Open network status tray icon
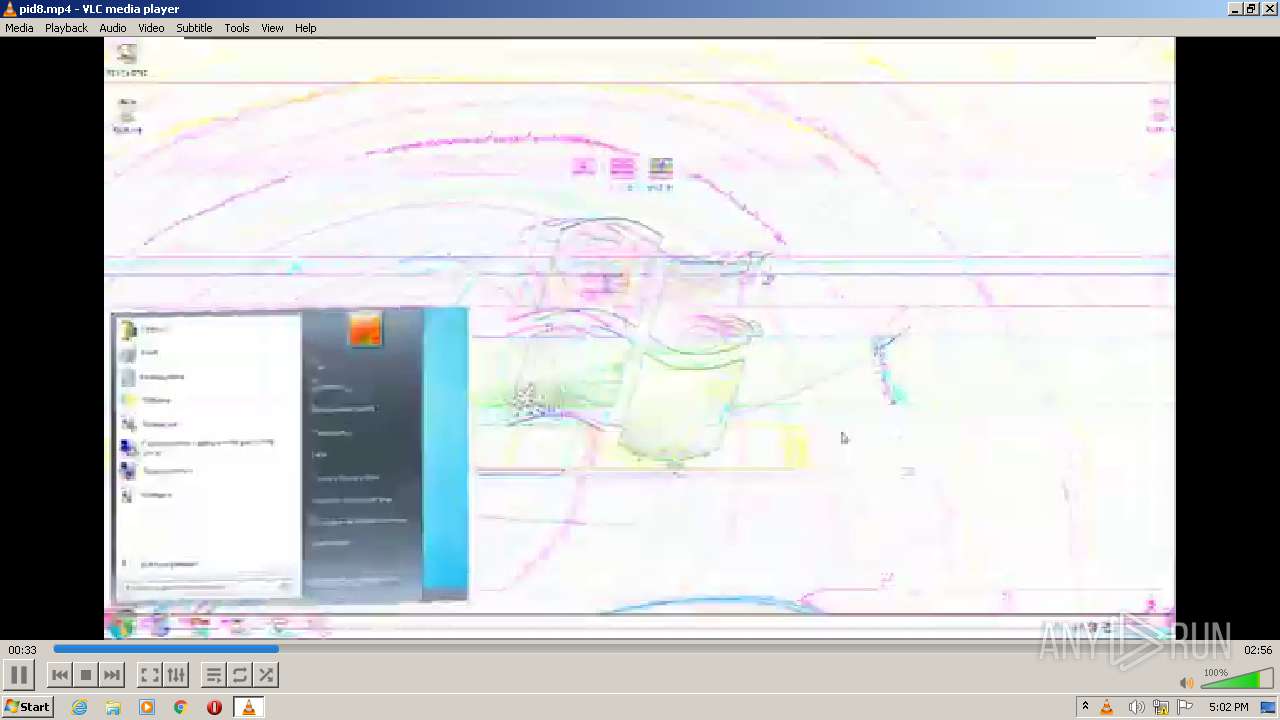The height and width of the screenshot is (720, 1280). click(1161, 707)
